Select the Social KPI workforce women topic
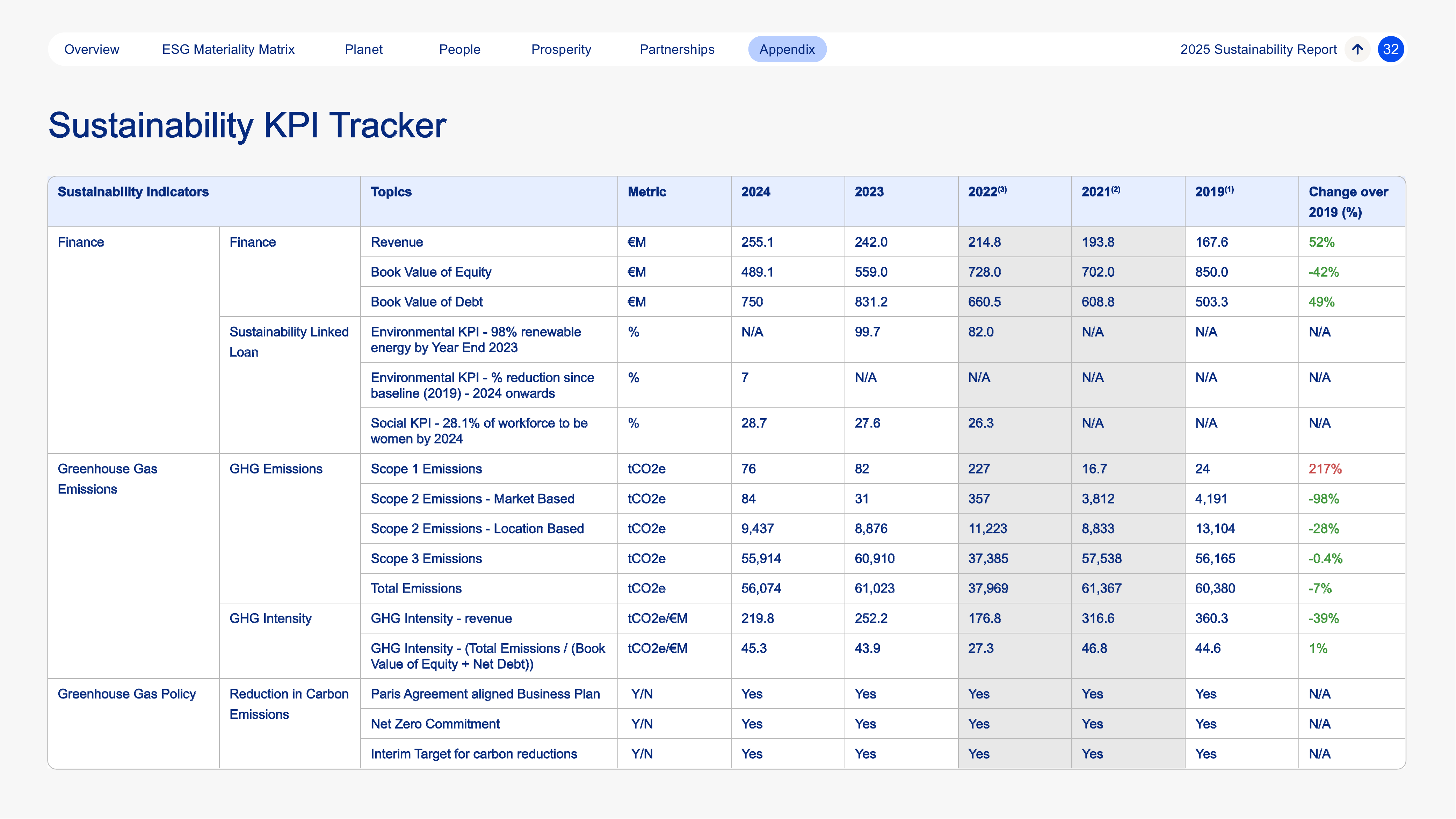Viewport: 1456px width, 819px height. coord(479,431)
